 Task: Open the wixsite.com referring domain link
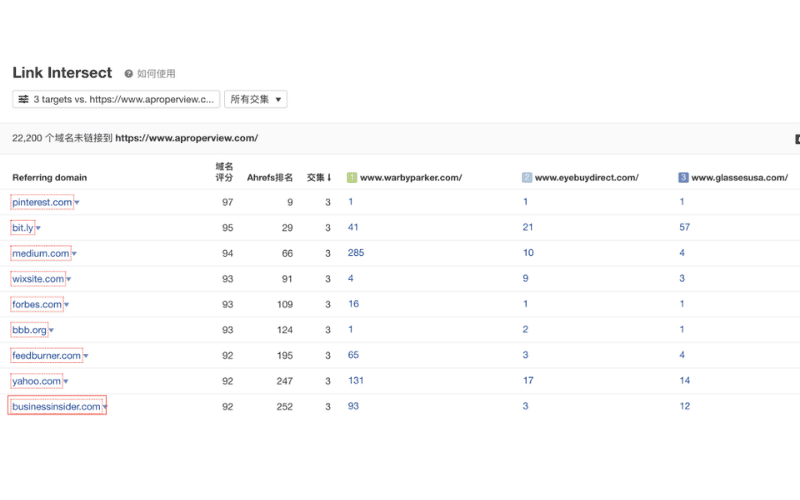coord(38,279)
